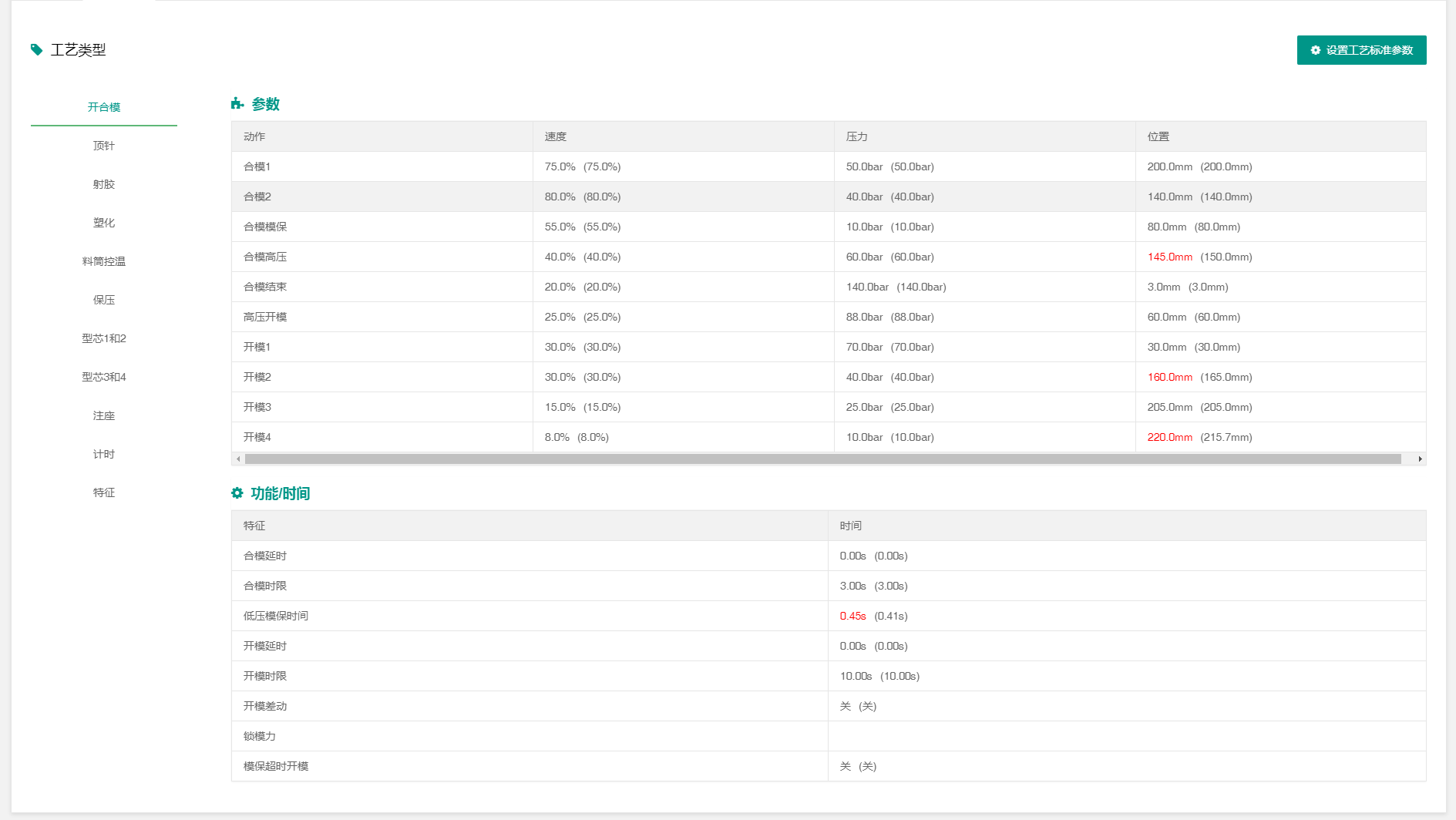Click the puzzle icon next to 参数

coord(237,104)
